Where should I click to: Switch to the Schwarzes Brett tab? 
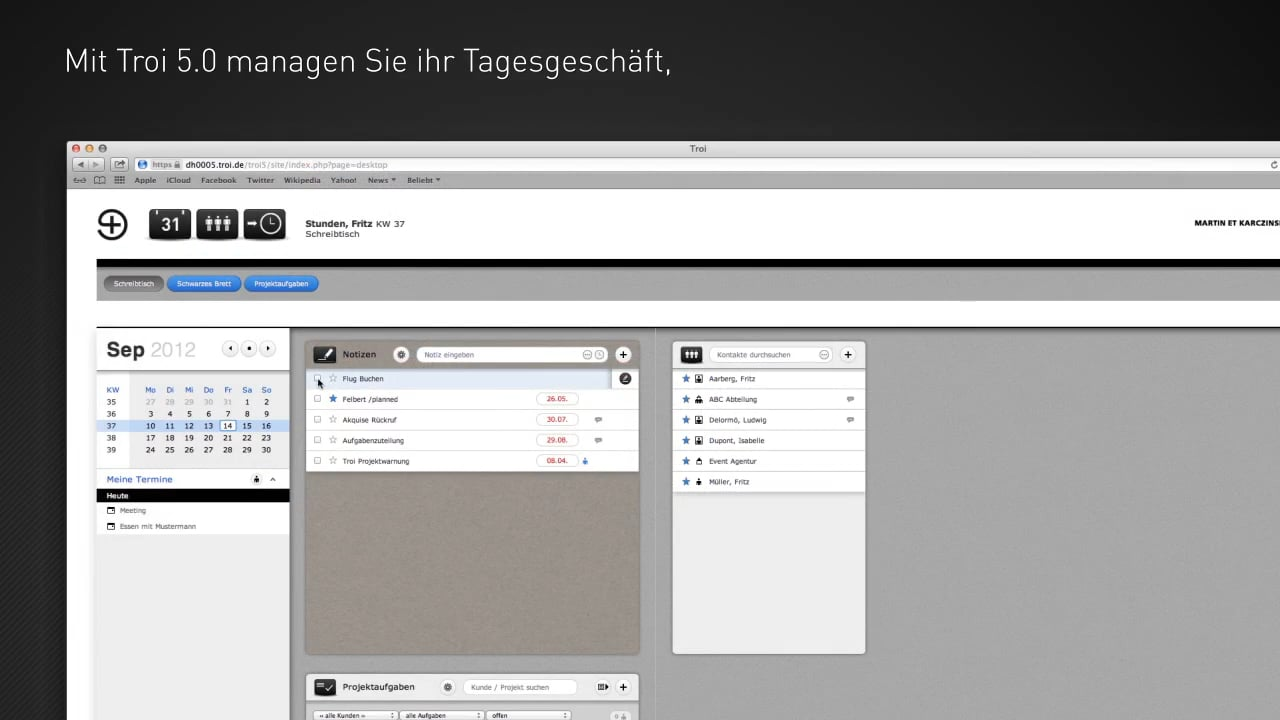(204, 284)
